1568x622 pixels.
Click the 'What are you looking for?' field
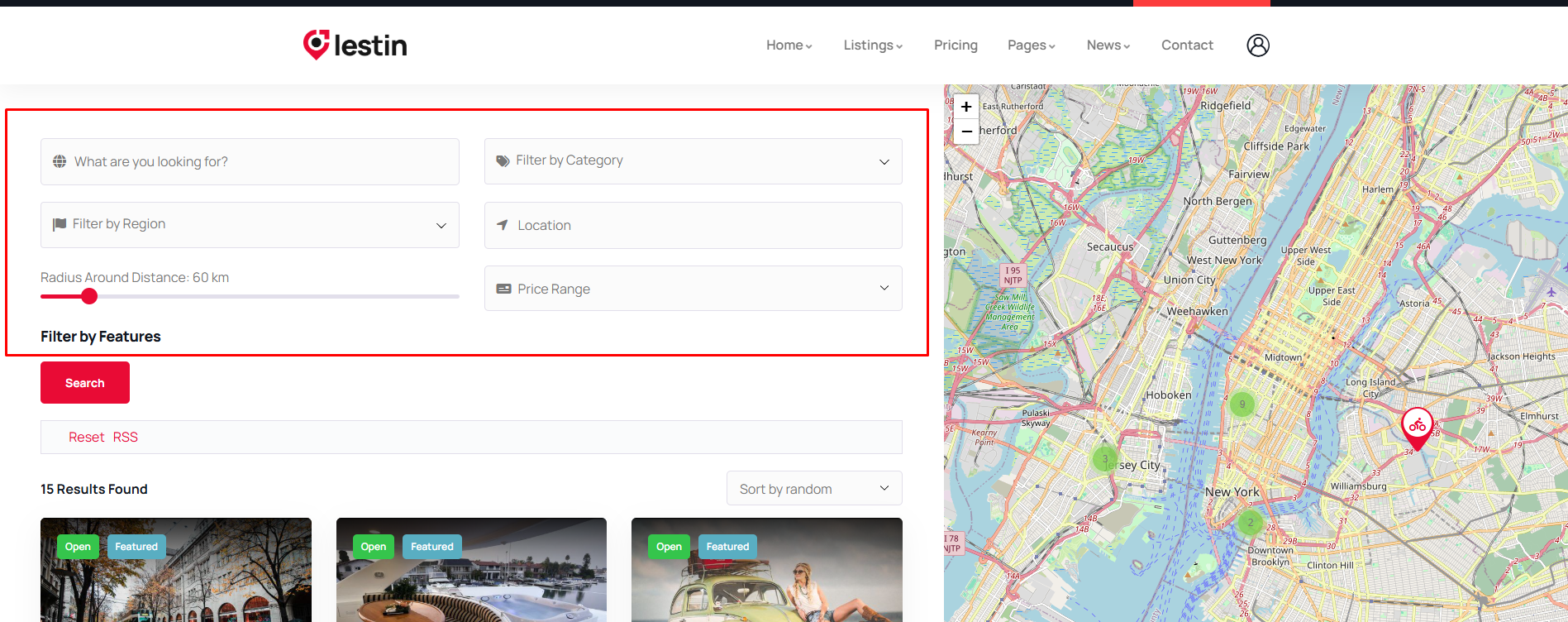point(250,161)
